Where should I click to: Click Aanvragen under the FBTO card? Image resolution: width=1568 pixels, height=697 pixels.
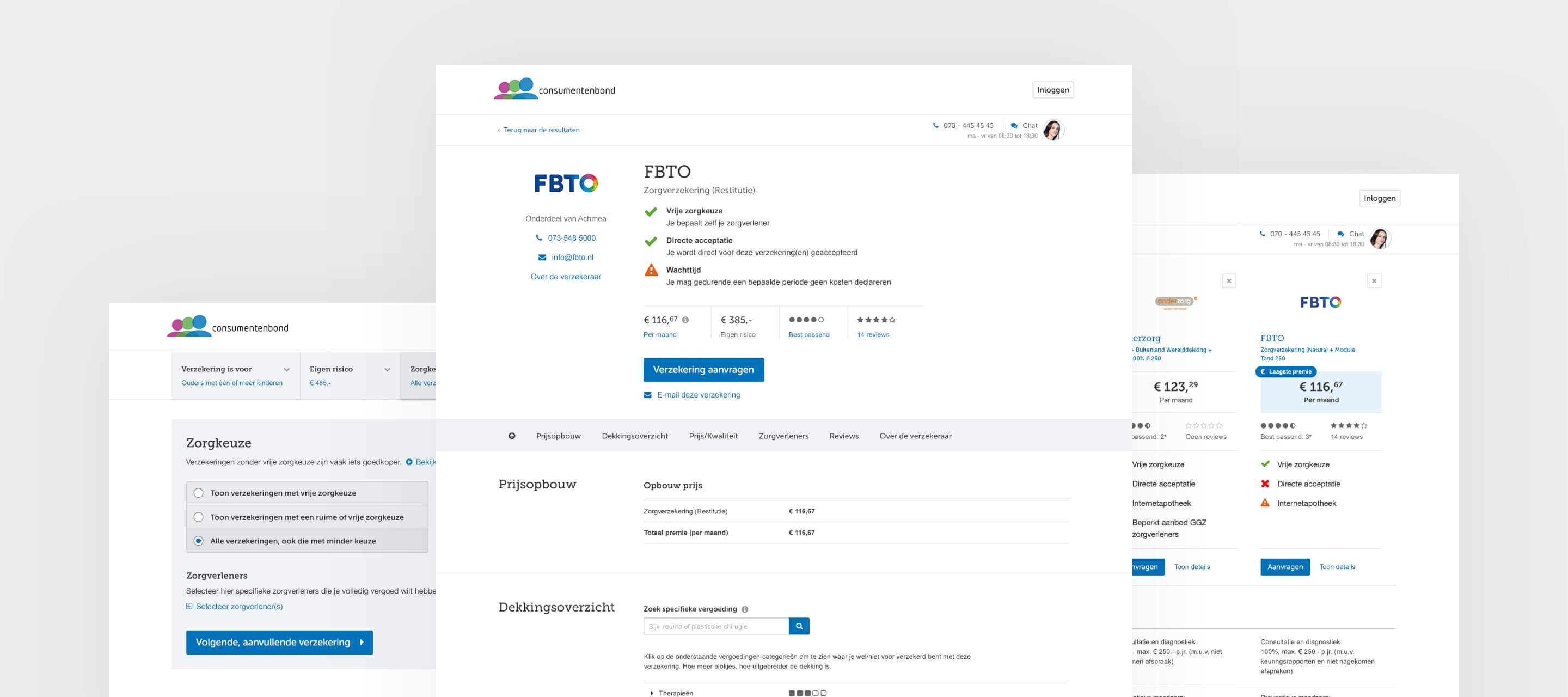coord(1285,567)
